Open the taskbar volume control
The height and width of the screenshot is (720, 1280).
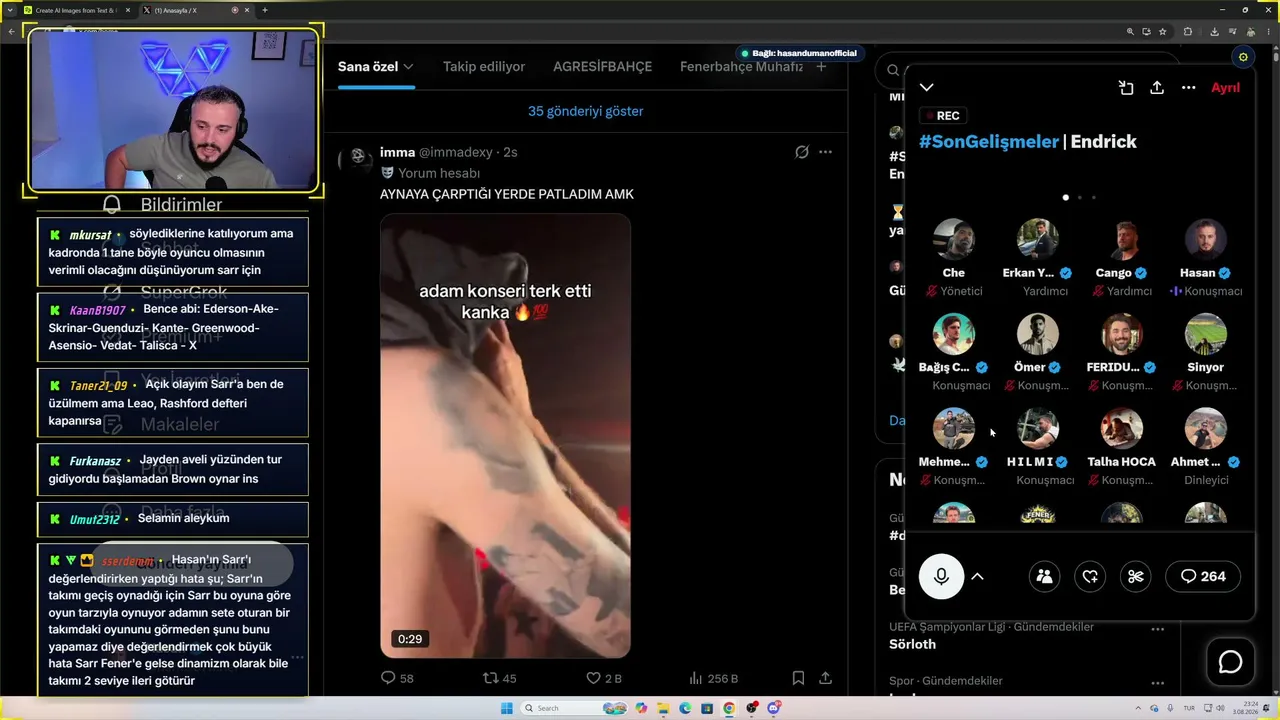[x=1218, y=708]
